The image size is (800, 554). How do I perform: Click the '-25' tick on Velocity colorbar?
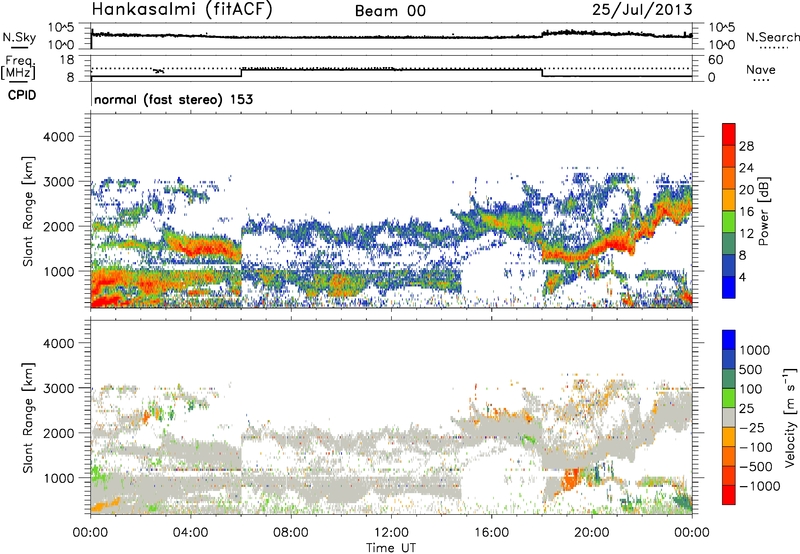755,428
